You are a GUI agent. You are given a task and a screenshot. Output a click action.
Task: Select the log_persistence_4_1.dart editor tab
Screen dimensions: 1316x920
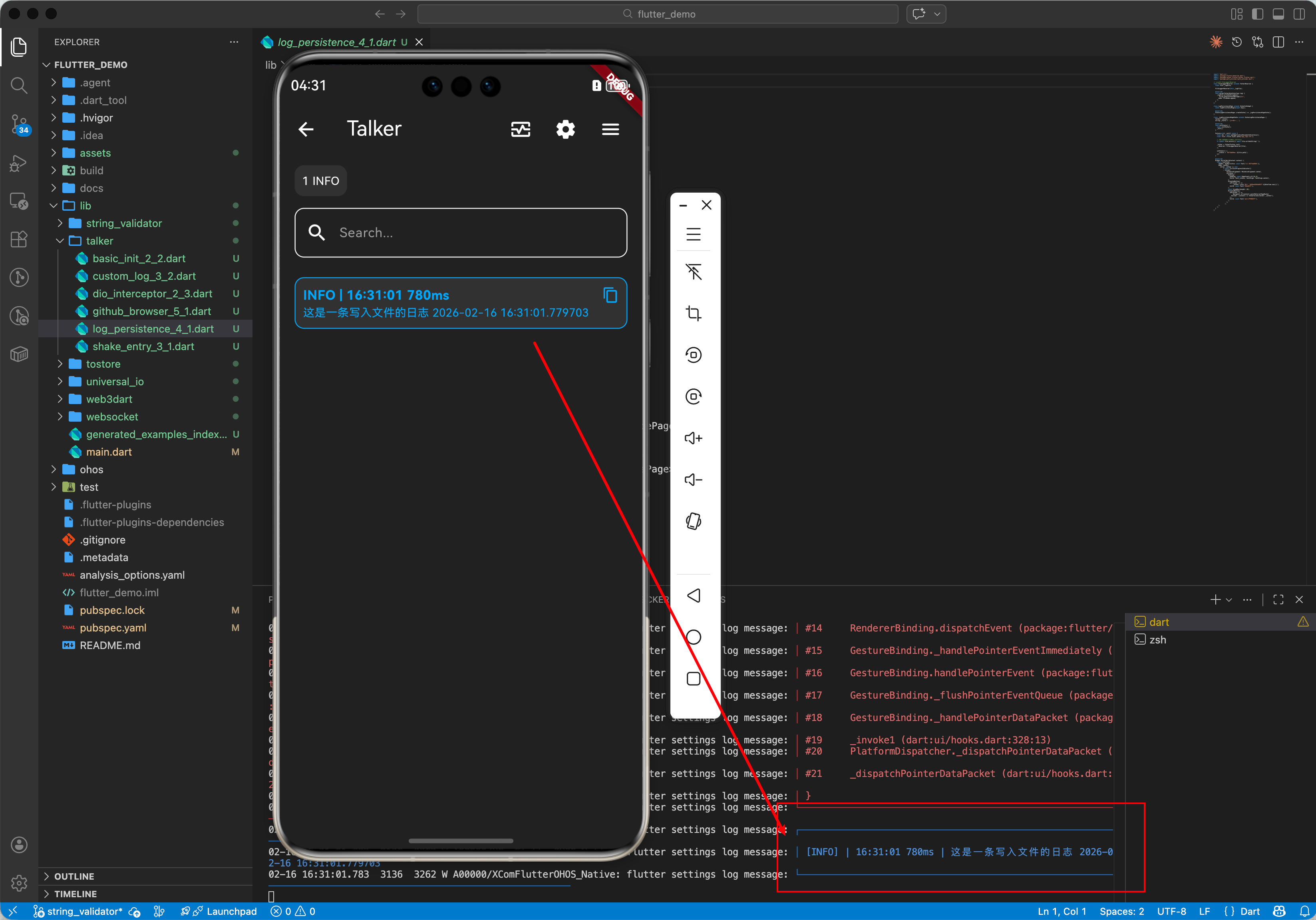(336, 42)
